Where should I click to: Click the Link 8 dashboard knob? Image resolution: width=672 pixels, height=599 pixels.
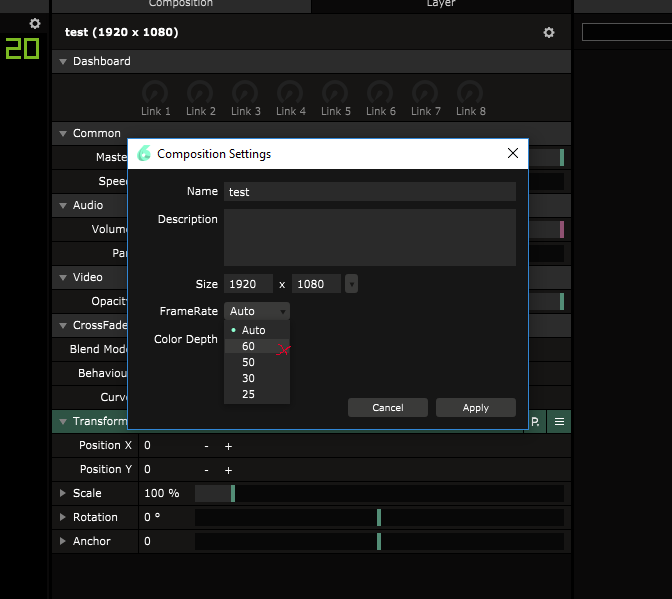(x=470, y=92)
